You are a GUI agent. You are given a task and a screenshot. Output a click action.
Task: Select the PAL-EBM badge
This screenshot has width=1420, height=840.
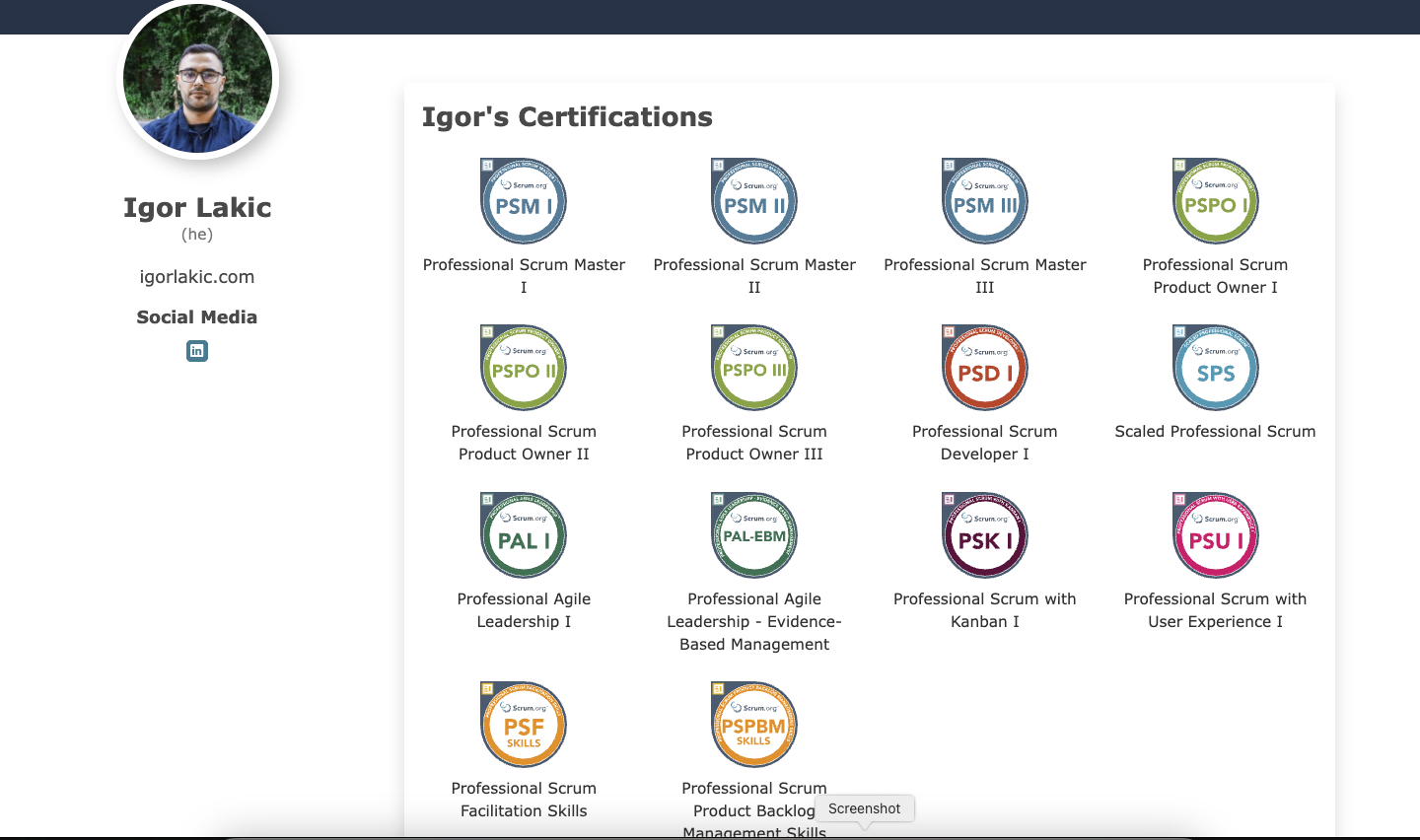tap(754, 535)
